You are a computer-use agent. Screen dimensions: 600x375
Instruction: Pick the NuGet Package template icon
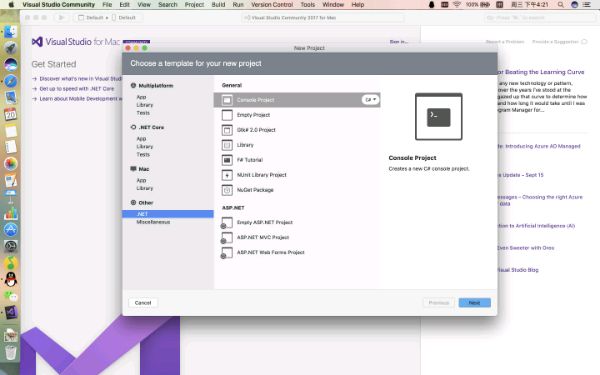227,190
